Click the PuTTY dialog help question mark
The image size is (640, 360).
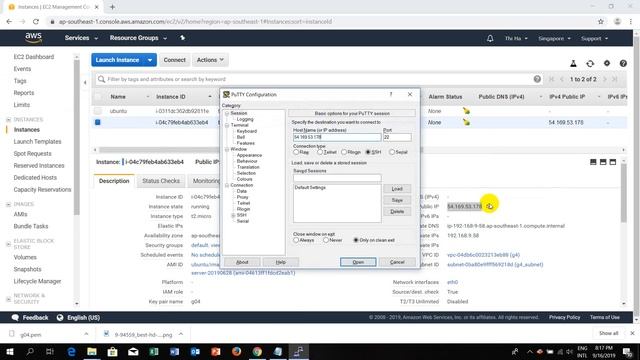coord(391,94)
